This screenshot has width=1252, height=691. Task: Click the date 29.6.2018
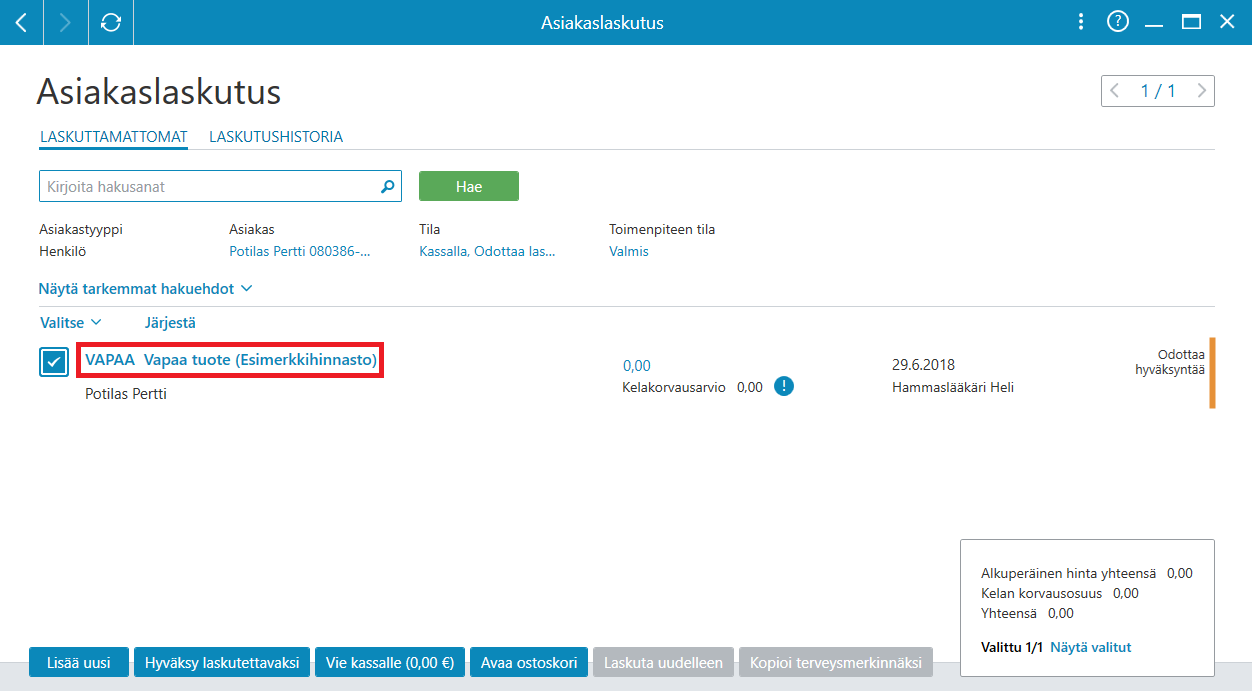pos(923,365)
